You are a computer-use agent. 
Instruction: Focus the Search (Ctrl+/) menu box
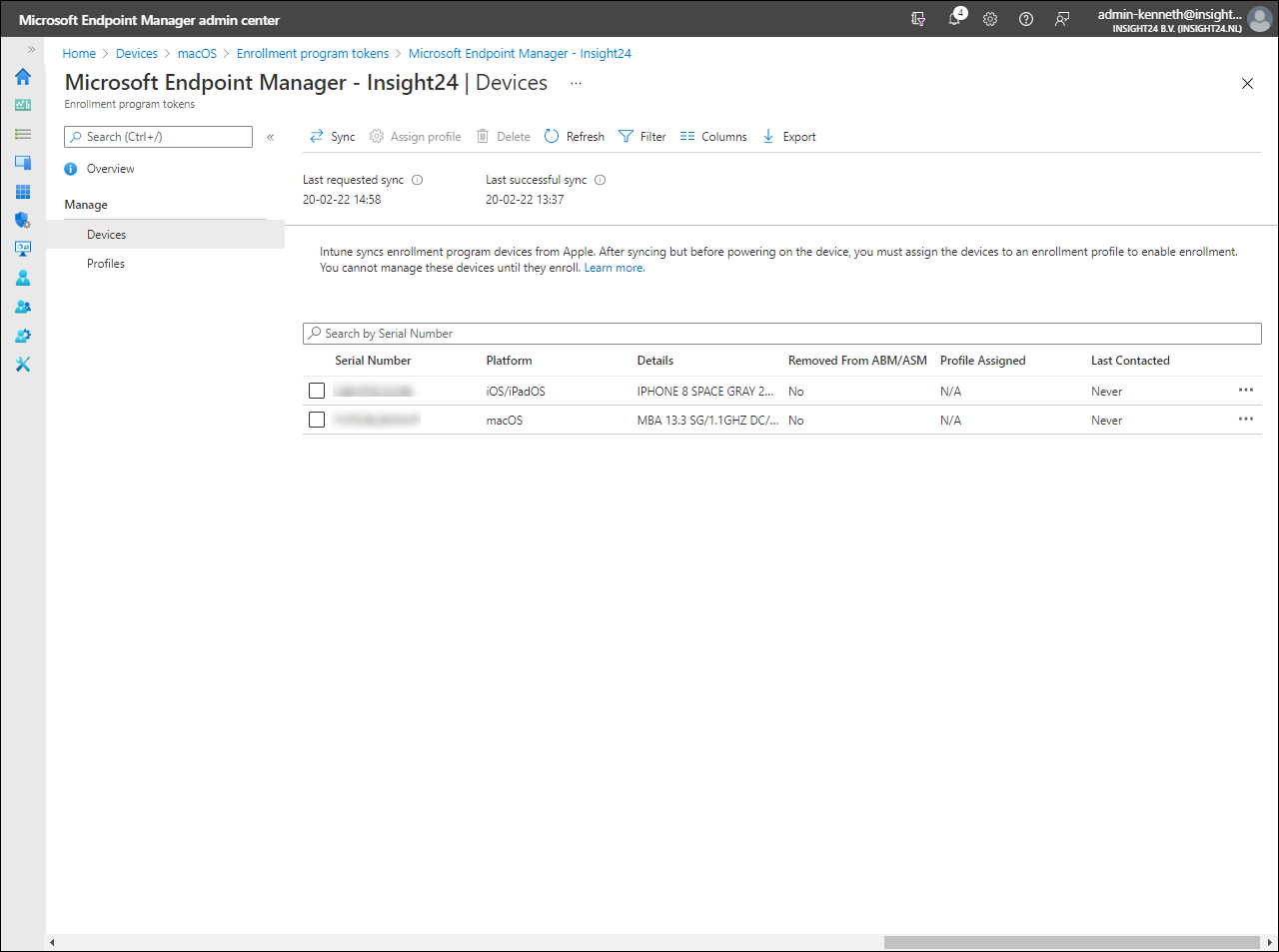[x=159, y=137]
